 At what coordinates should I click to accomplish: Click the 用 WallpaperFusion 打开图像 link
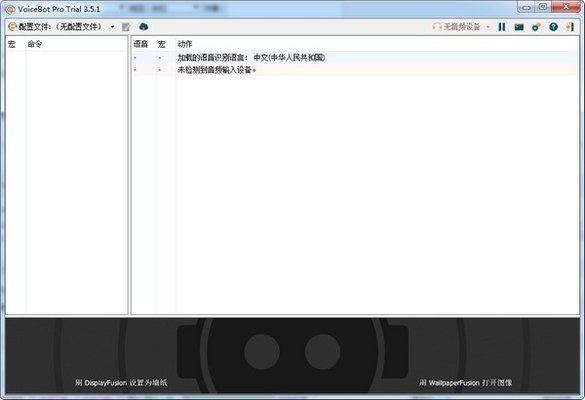click(465, 383)
